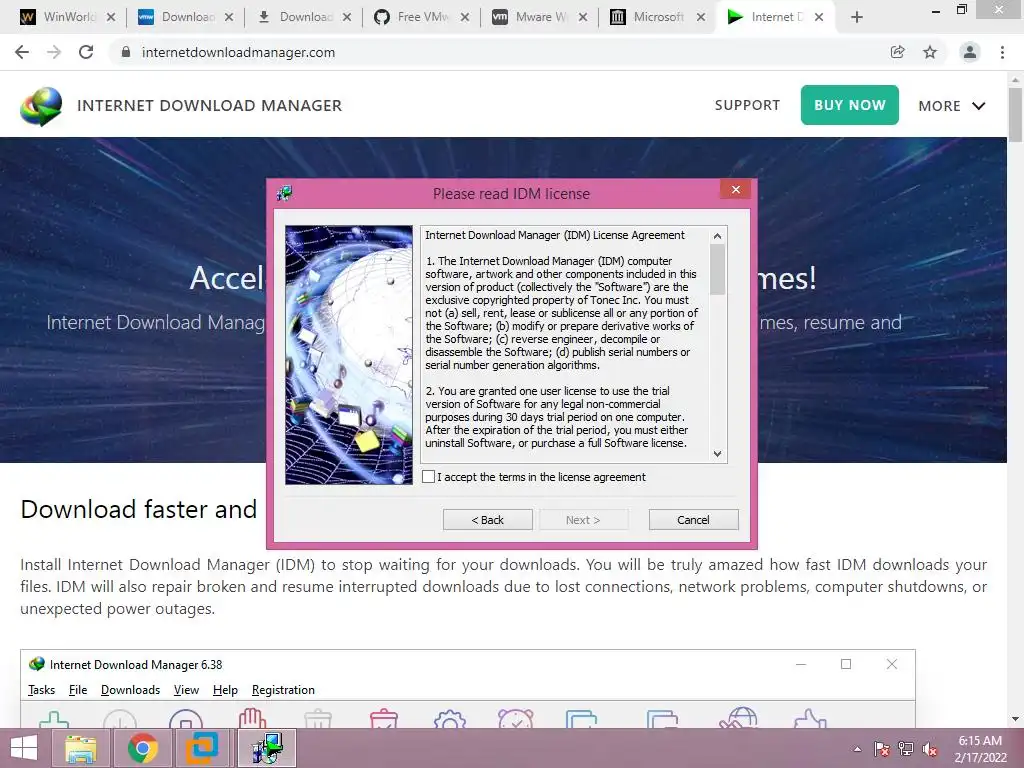The image size is (1024, 768).
Task: Open File menu in IDM screenshot
Action: click(78, 690)
